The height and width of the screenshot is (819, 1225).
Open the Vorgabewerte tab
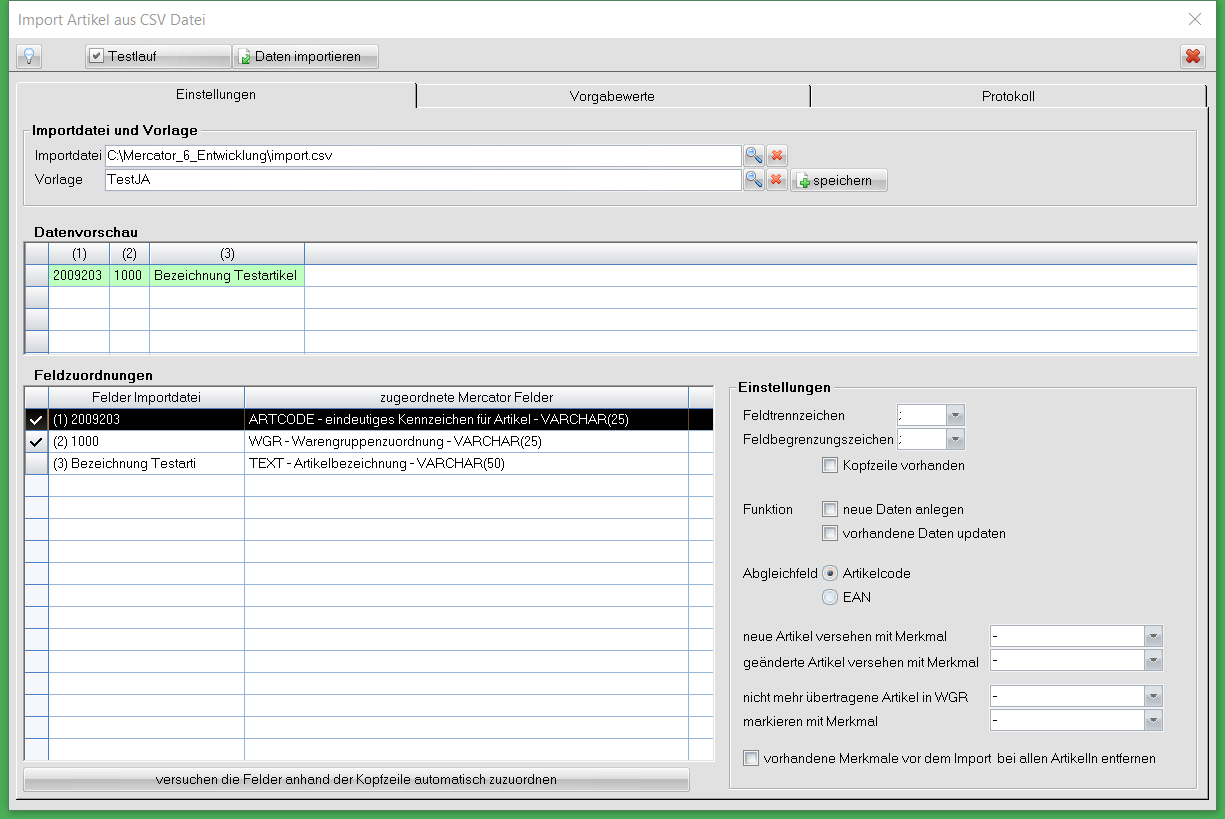[612, 96]
